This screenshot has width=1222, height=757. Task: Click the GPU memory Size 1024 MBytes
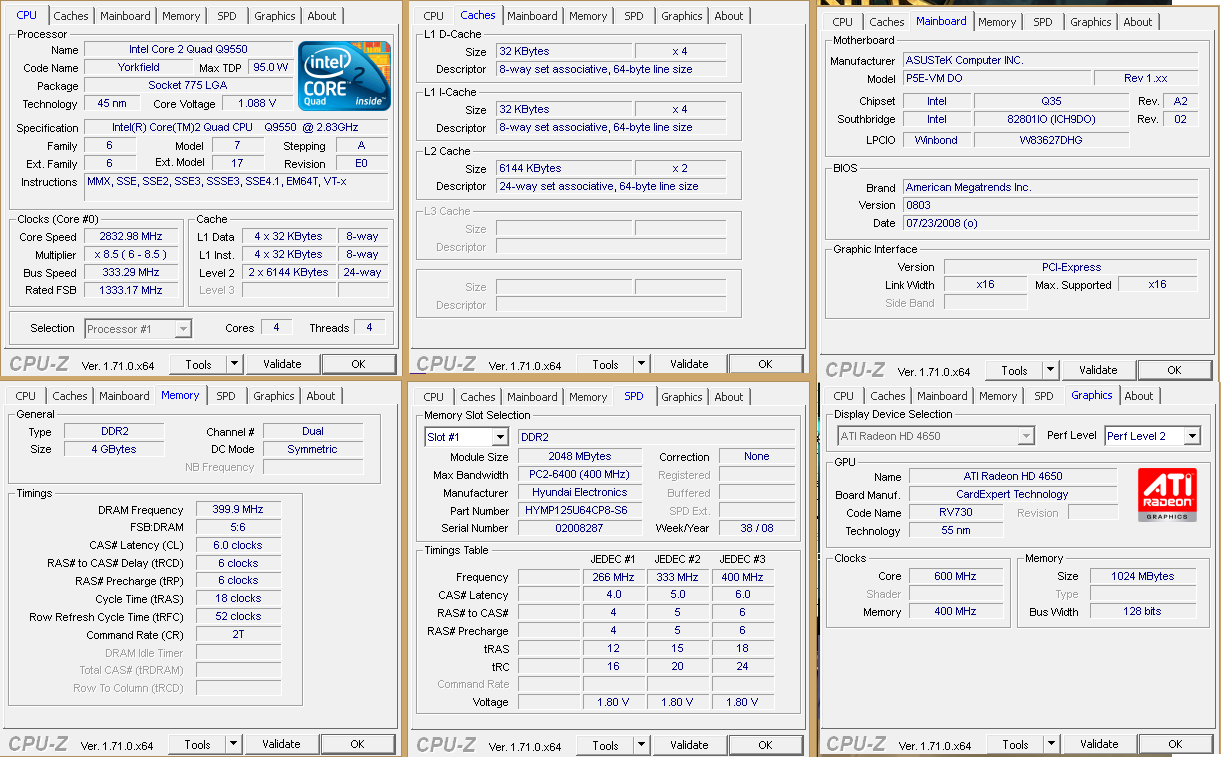pos(1143,577)
